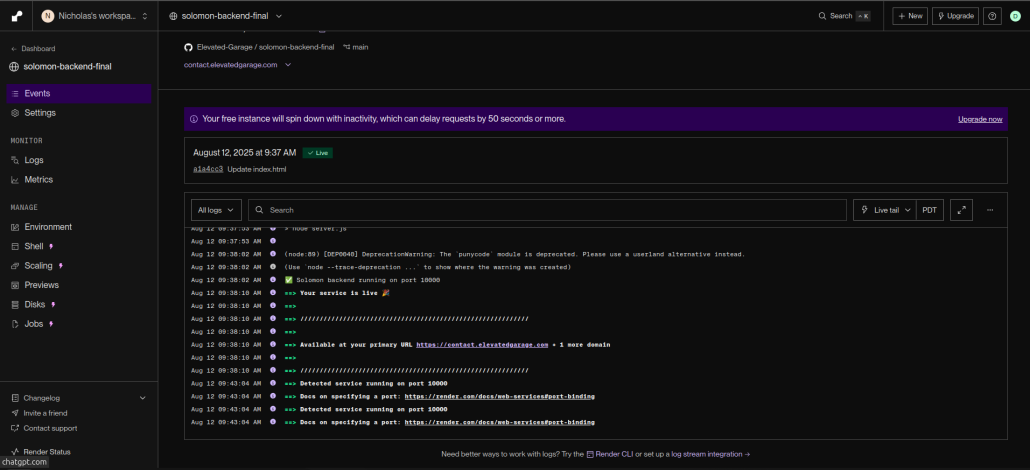Click the Render logo icon
Screen dimensions: 1030x470
(x=17, y=16)
